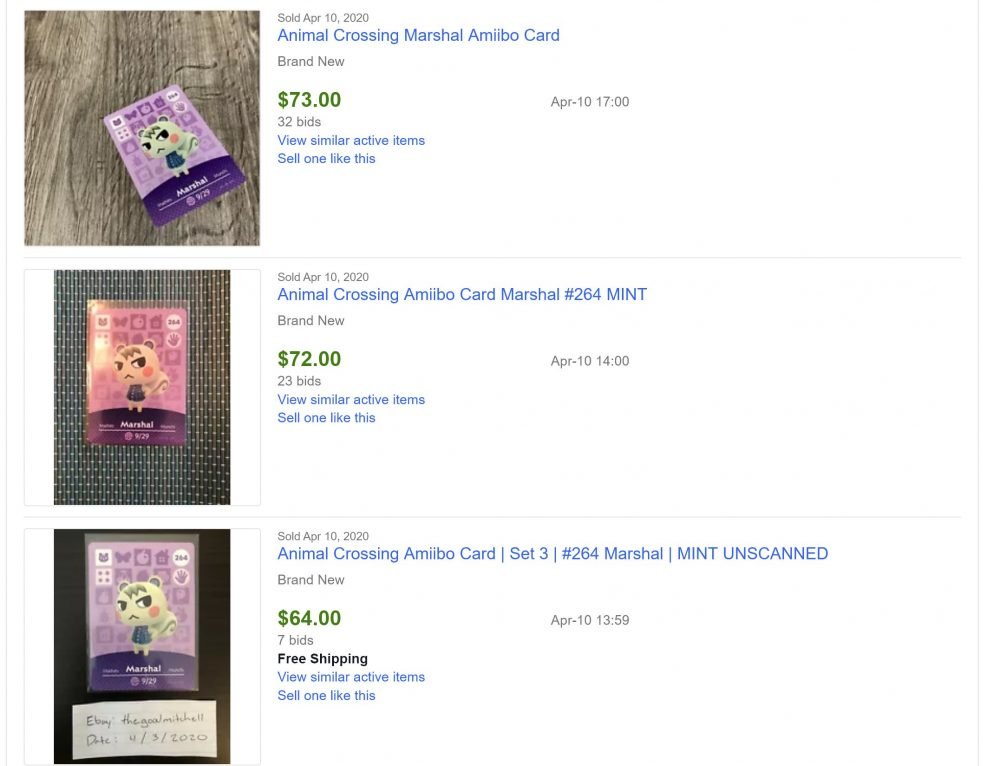Viewport: 1000px width, 766px height.
Task: Click Sell one like this under 32 bids
Action: pyautogui.click(x=326, y=158)
